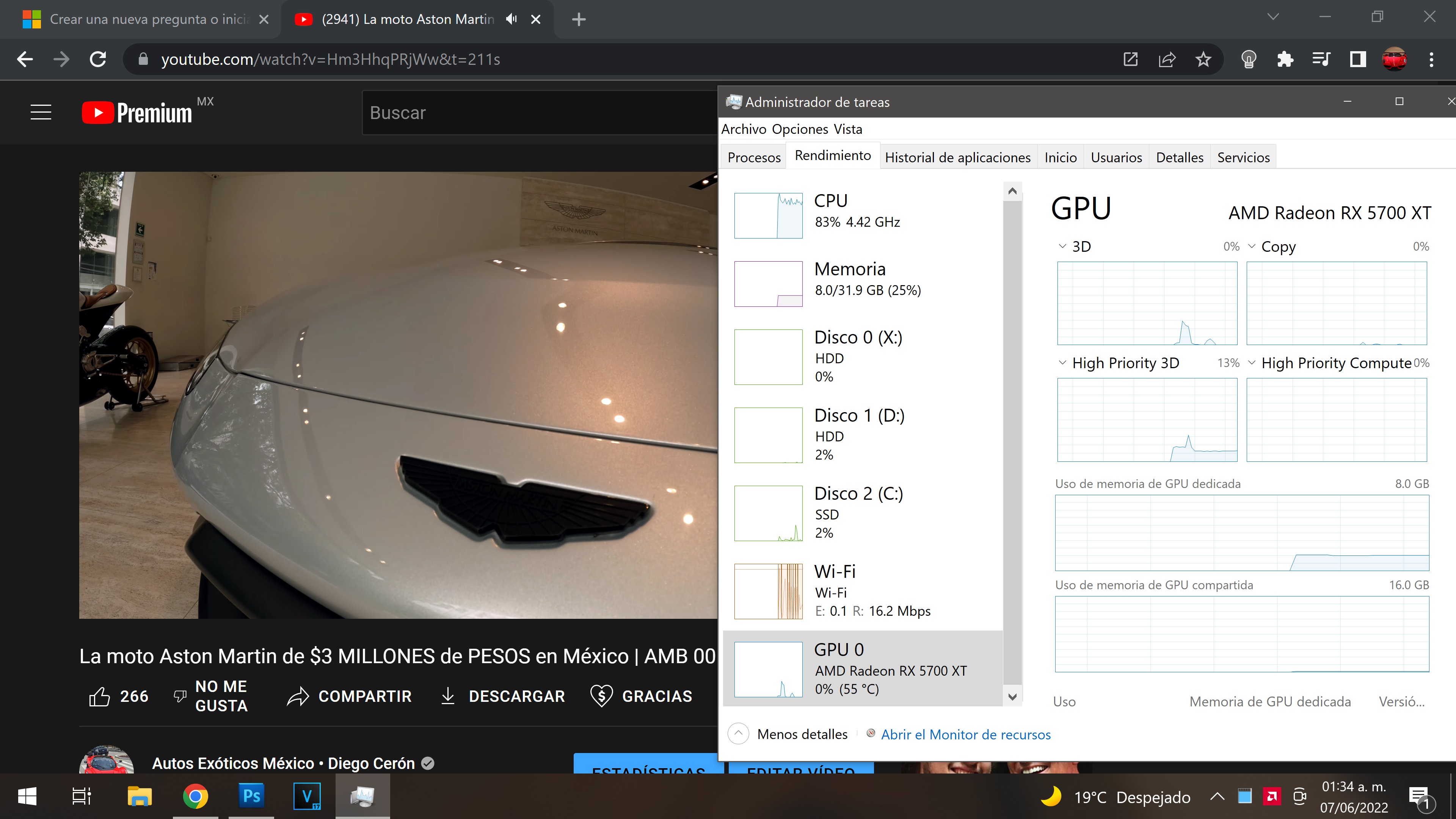Open the Opciones menu in Task Manager
Image resolution: width=1456 pixels, height=819 pixels.
(x=800, y=129)
